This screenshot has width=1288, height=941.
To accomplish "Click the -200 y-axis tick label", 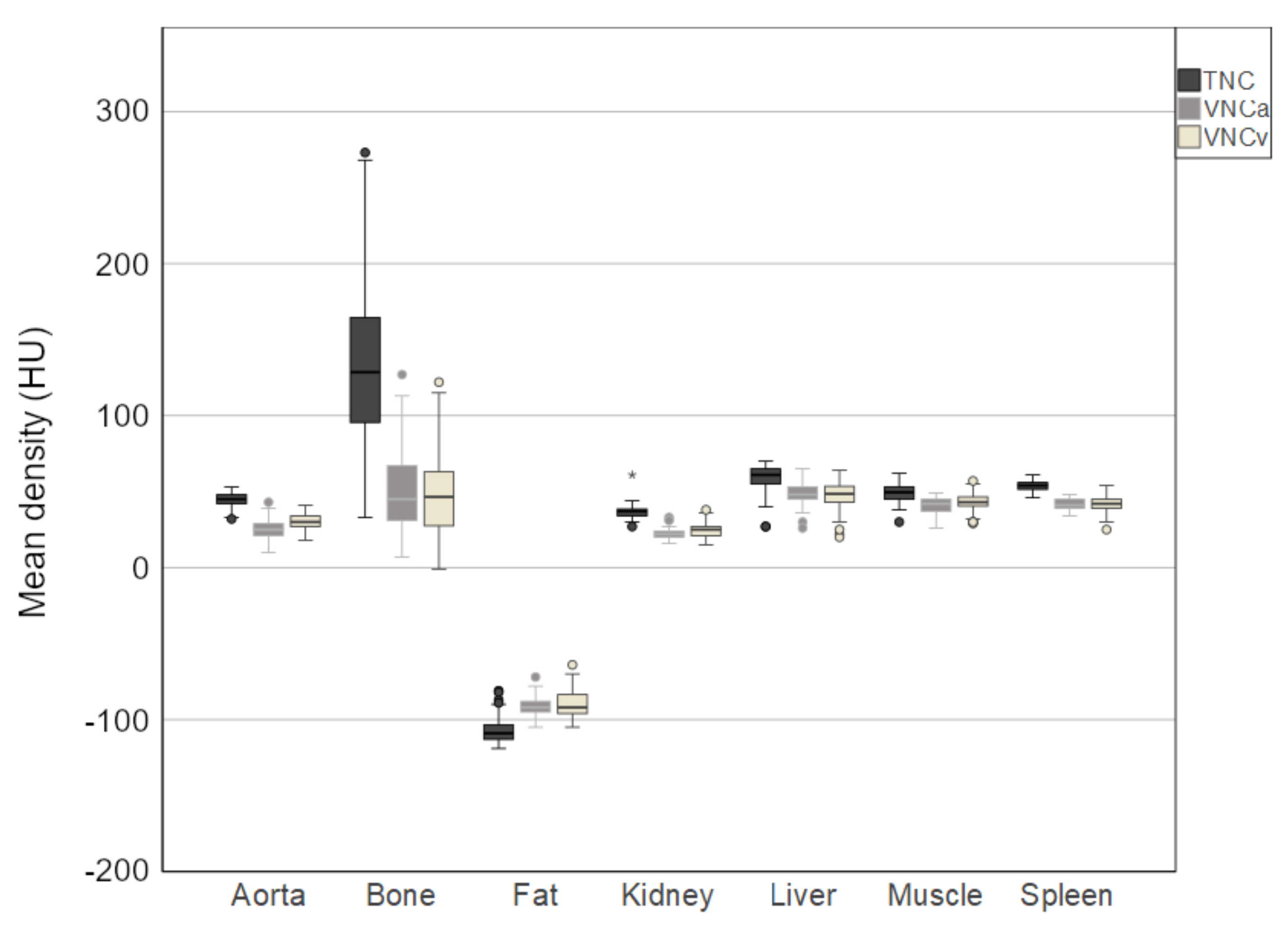I will click(x=117, y=871).
